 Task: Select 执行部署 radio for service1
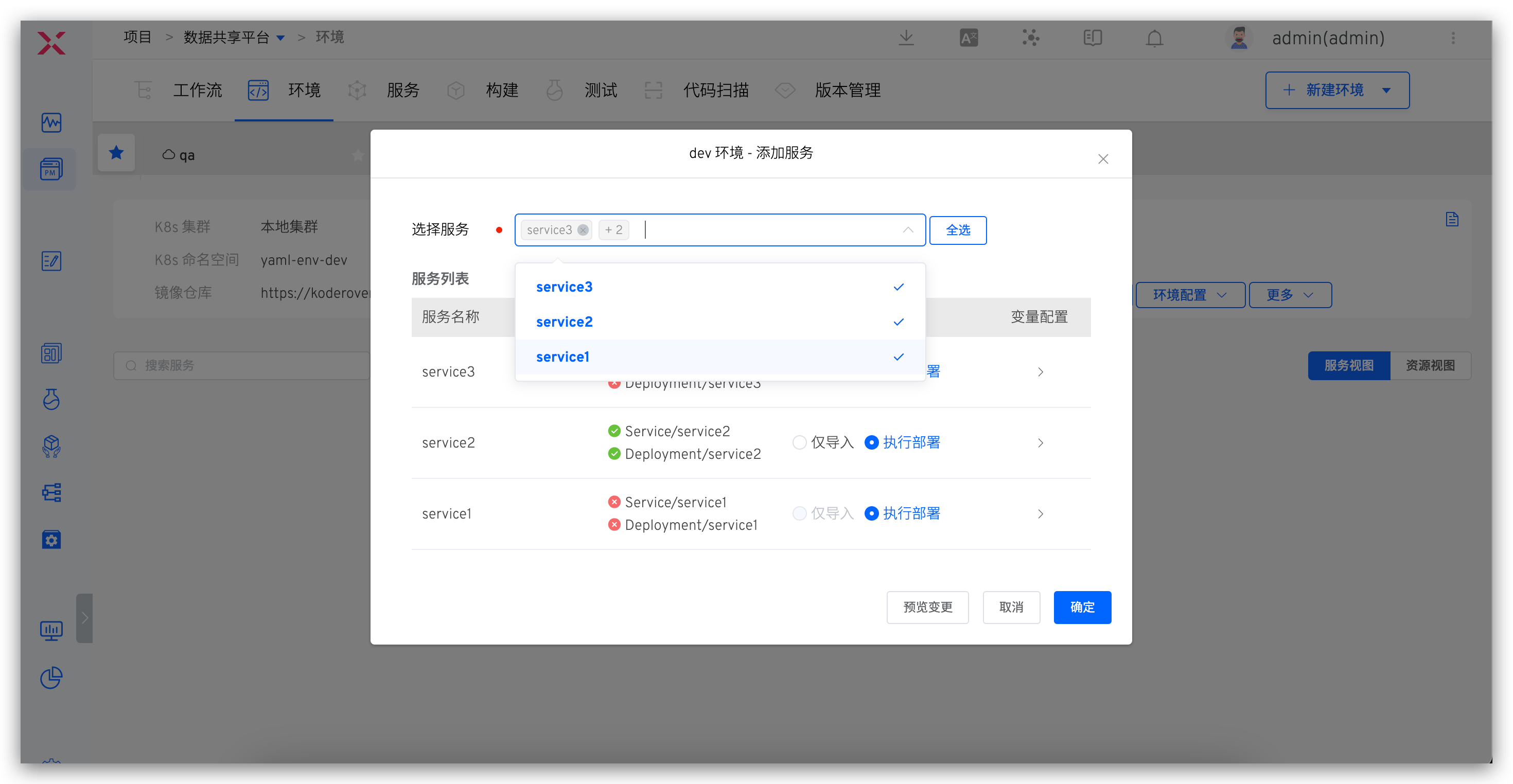click(902, 514)
